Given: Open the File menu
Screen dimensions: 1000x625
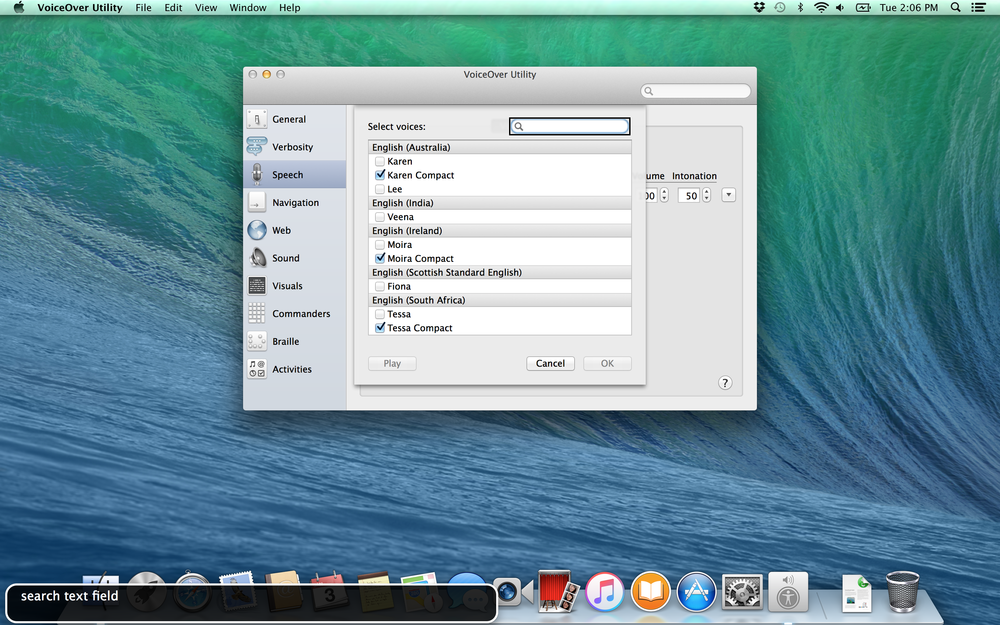Looking at the screenshot, I should coord(143,8).
